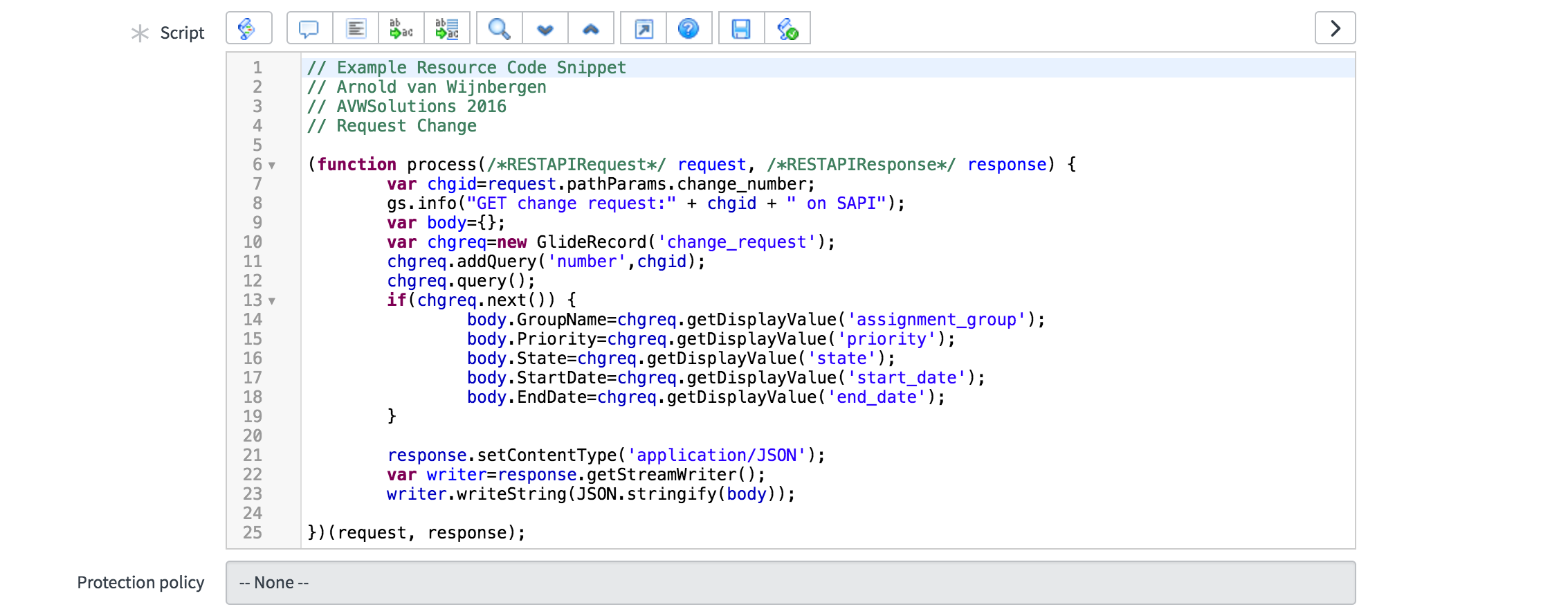
Task: Click line number 1 in the gutter
Action: 257,67
